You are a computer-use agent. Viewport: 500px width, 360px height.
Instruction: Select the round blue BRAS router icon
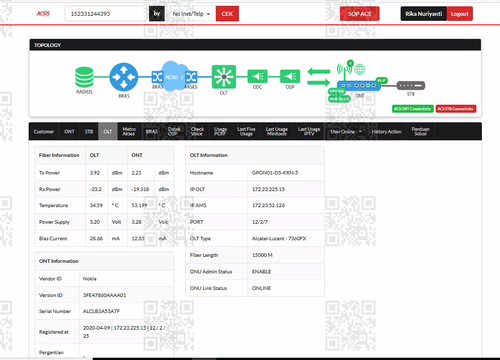[x=124, y=77]
